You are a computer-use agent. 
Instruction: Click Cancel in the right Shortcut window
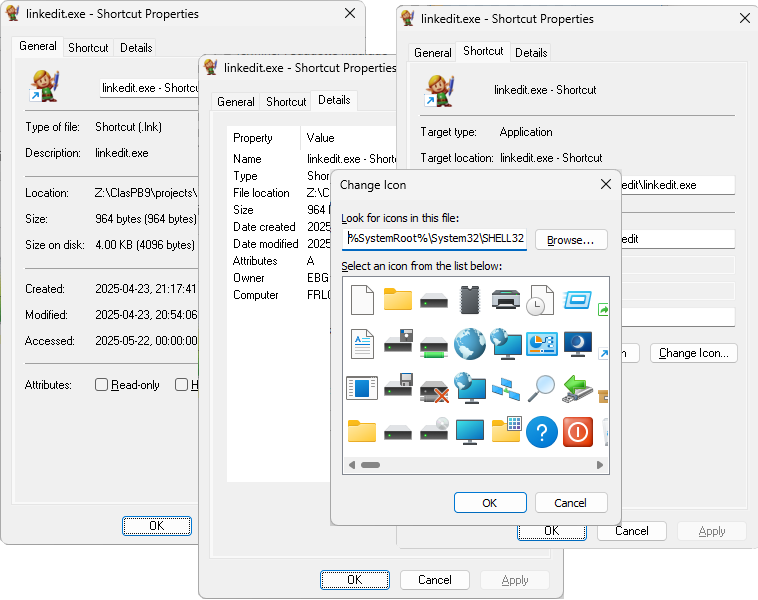[631, 531]
